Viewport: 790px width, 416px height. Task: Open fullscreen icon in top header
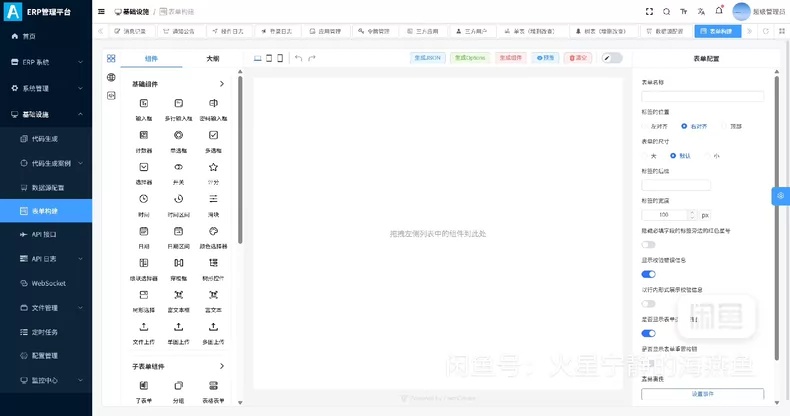649,12
